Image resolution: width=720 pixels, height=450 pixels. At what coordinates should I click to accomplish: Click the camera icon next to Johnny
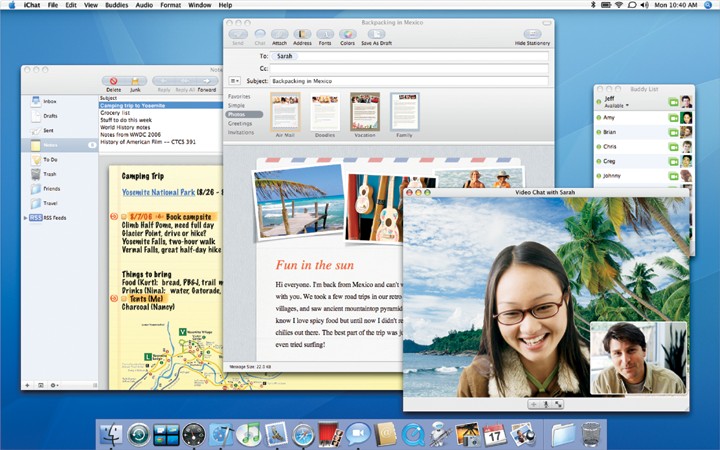673,176
